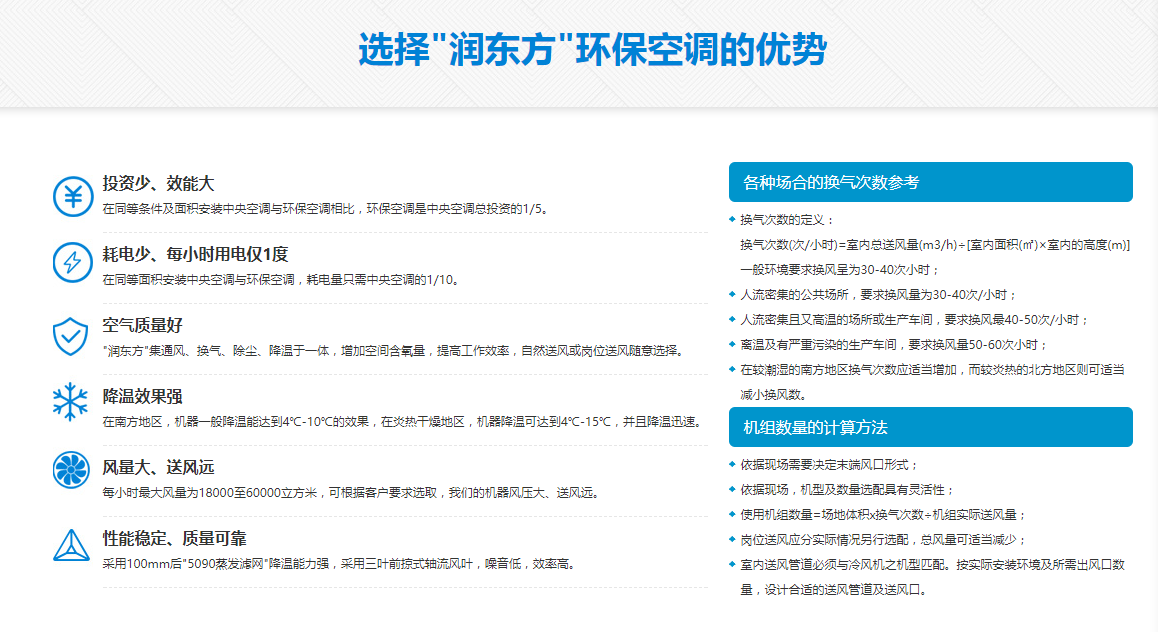Click the shield checkmark air quality icon
Image resolution: width=1158 pixels, height=632 pixels.
pos(71,335)
